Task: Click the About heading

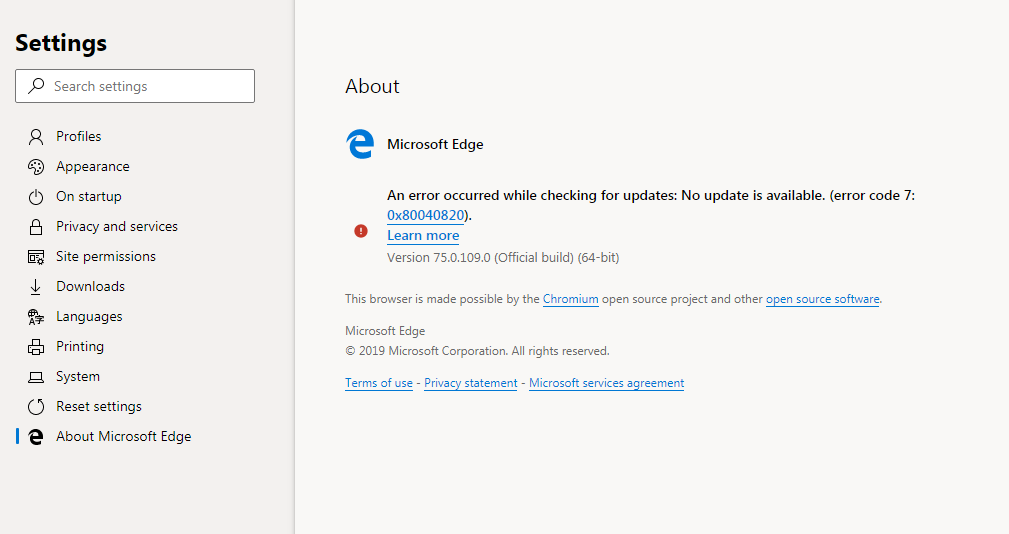Action: [372, 86]
